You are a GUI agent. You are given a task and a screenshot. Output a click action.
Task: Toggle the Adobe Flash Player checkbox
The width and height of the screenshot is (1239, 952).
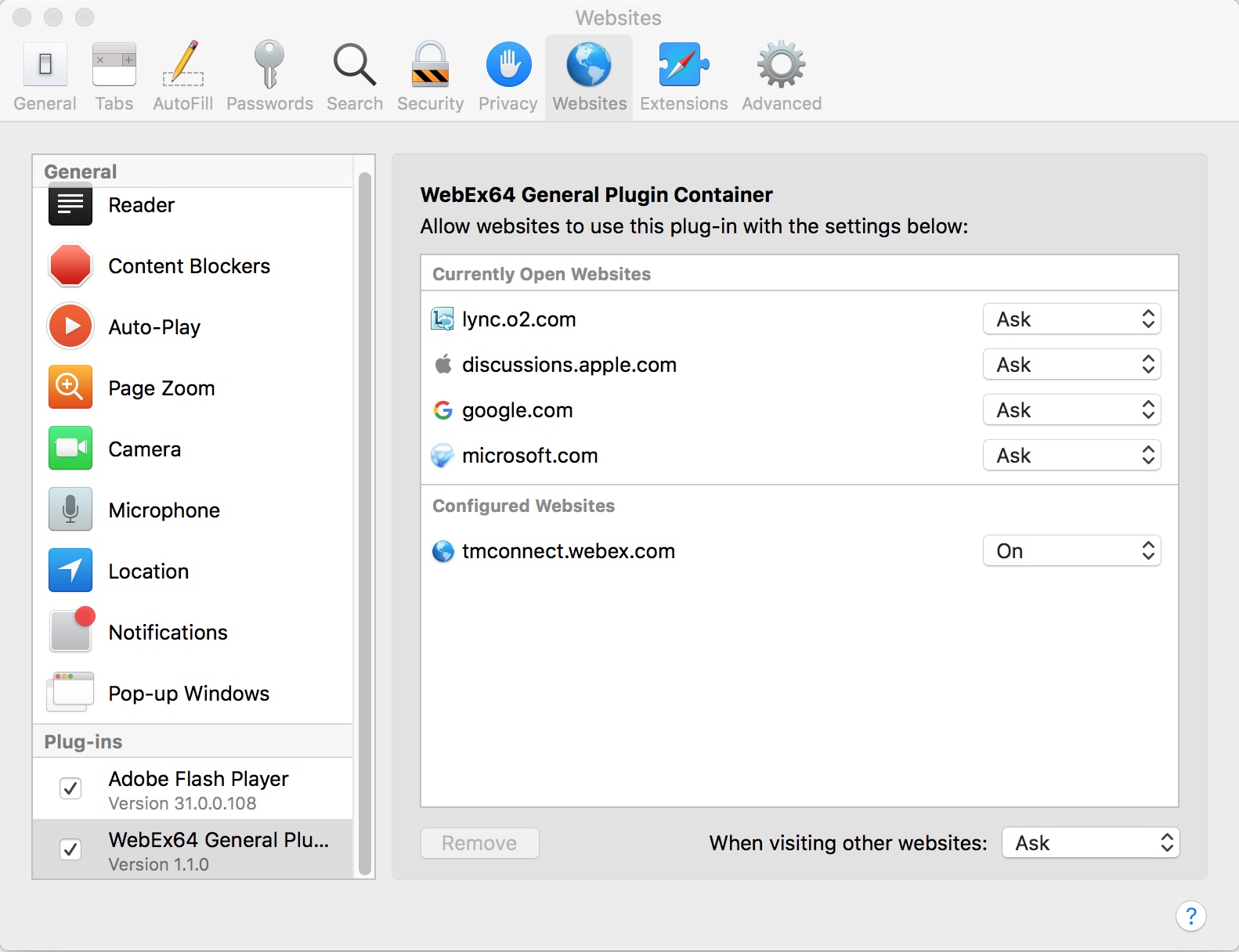click(70, 788)
